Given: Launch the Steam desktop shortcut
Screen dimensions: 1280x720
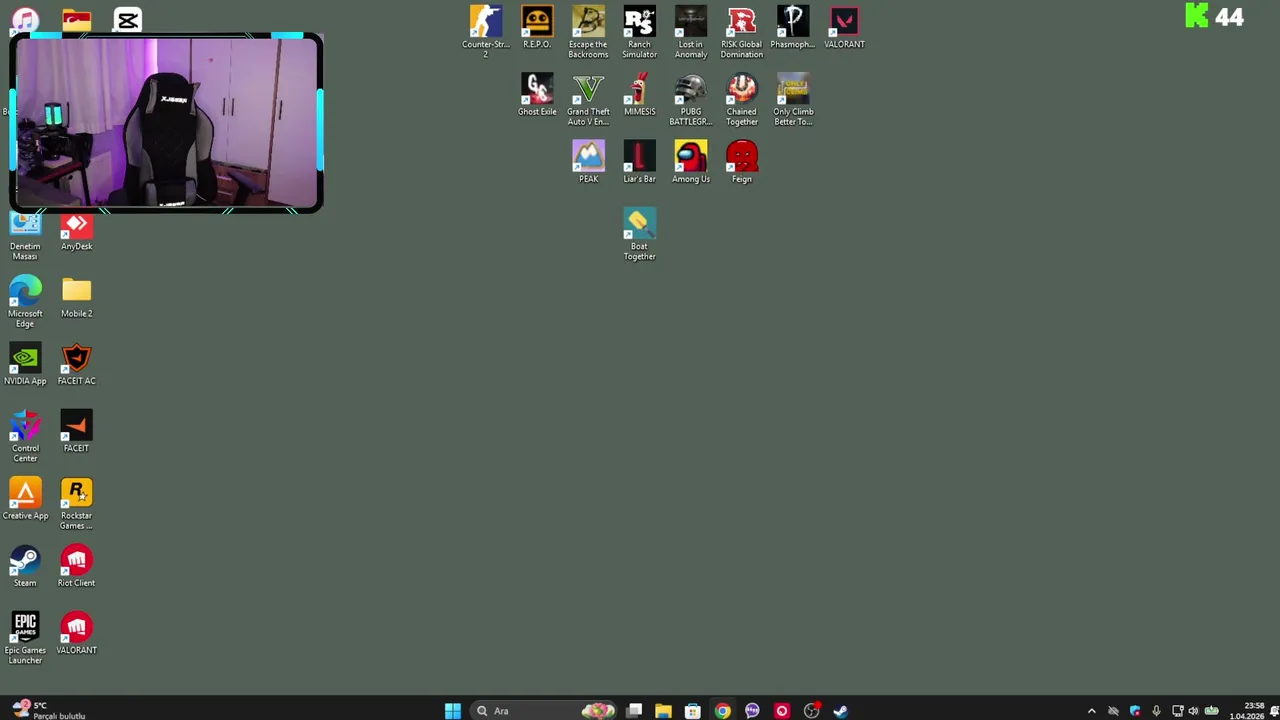Looking at the screenshot, I should [25, 566].
